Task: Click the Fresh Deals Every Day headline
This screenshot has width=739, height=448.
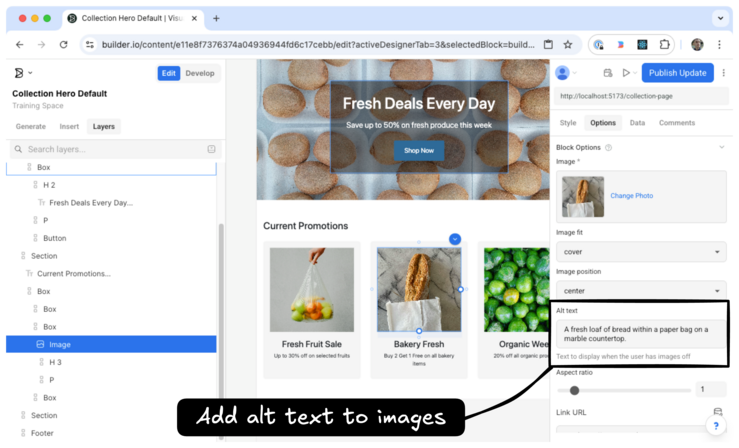Action: (419, 104)
